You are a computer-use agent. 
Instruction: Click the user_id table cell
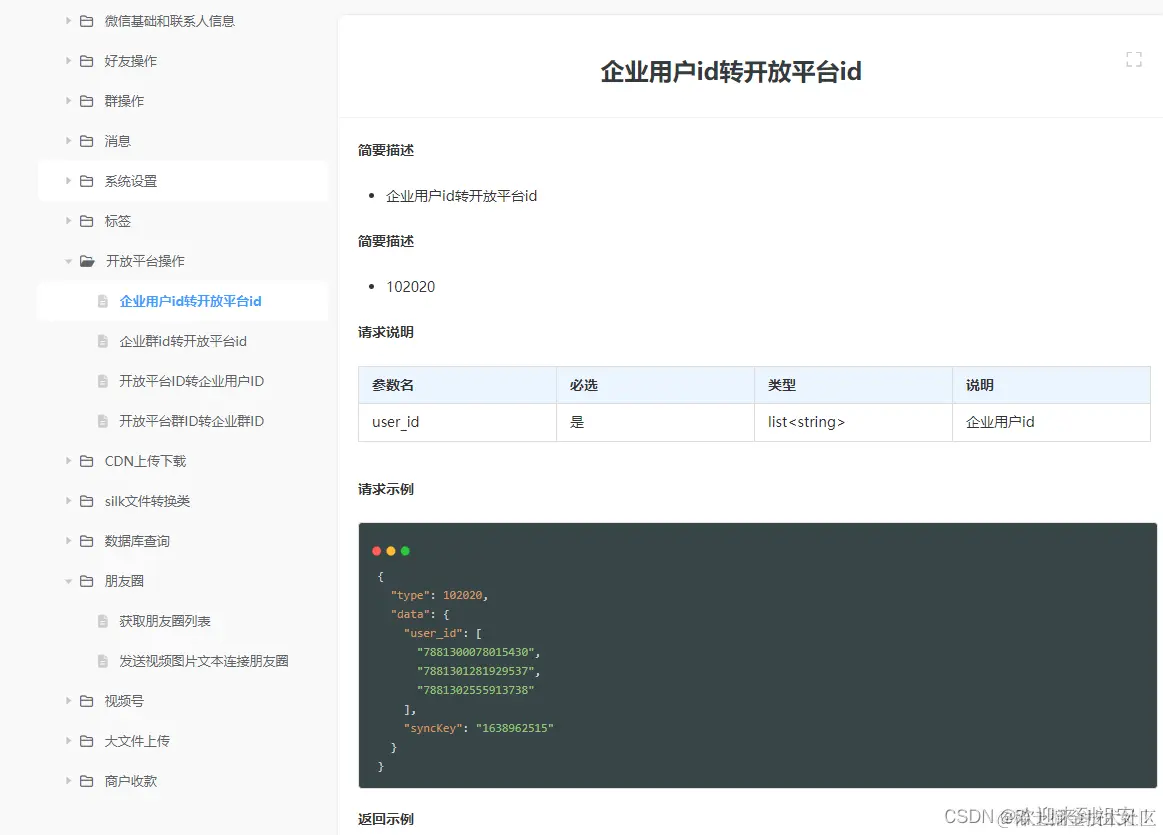click(x=458, y=423)
